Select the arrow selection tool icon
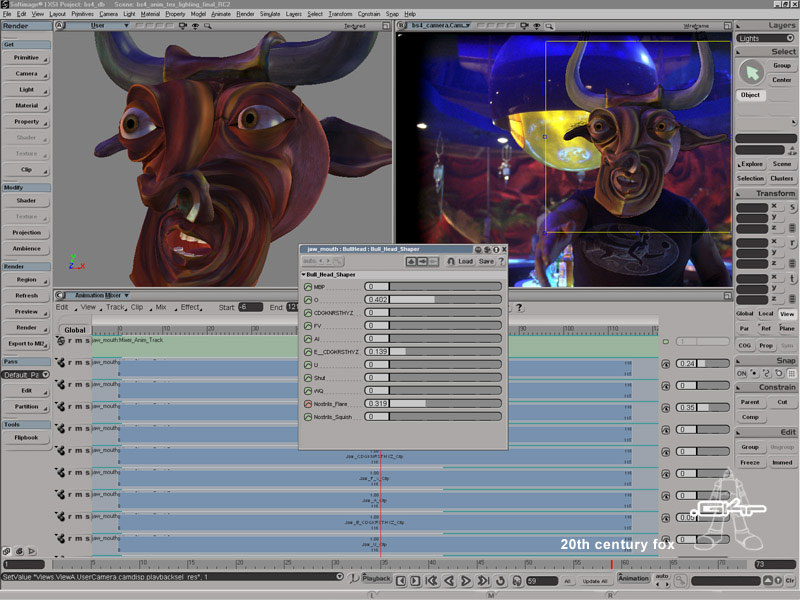This screenshot has width=800, height=600. click(x=751, y=72)
